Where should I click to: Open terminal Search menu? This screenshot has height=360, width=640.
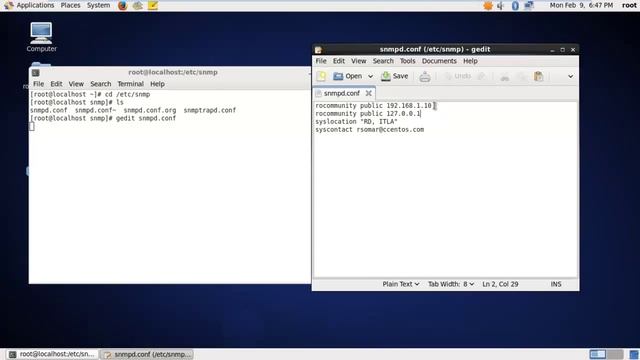100,84
